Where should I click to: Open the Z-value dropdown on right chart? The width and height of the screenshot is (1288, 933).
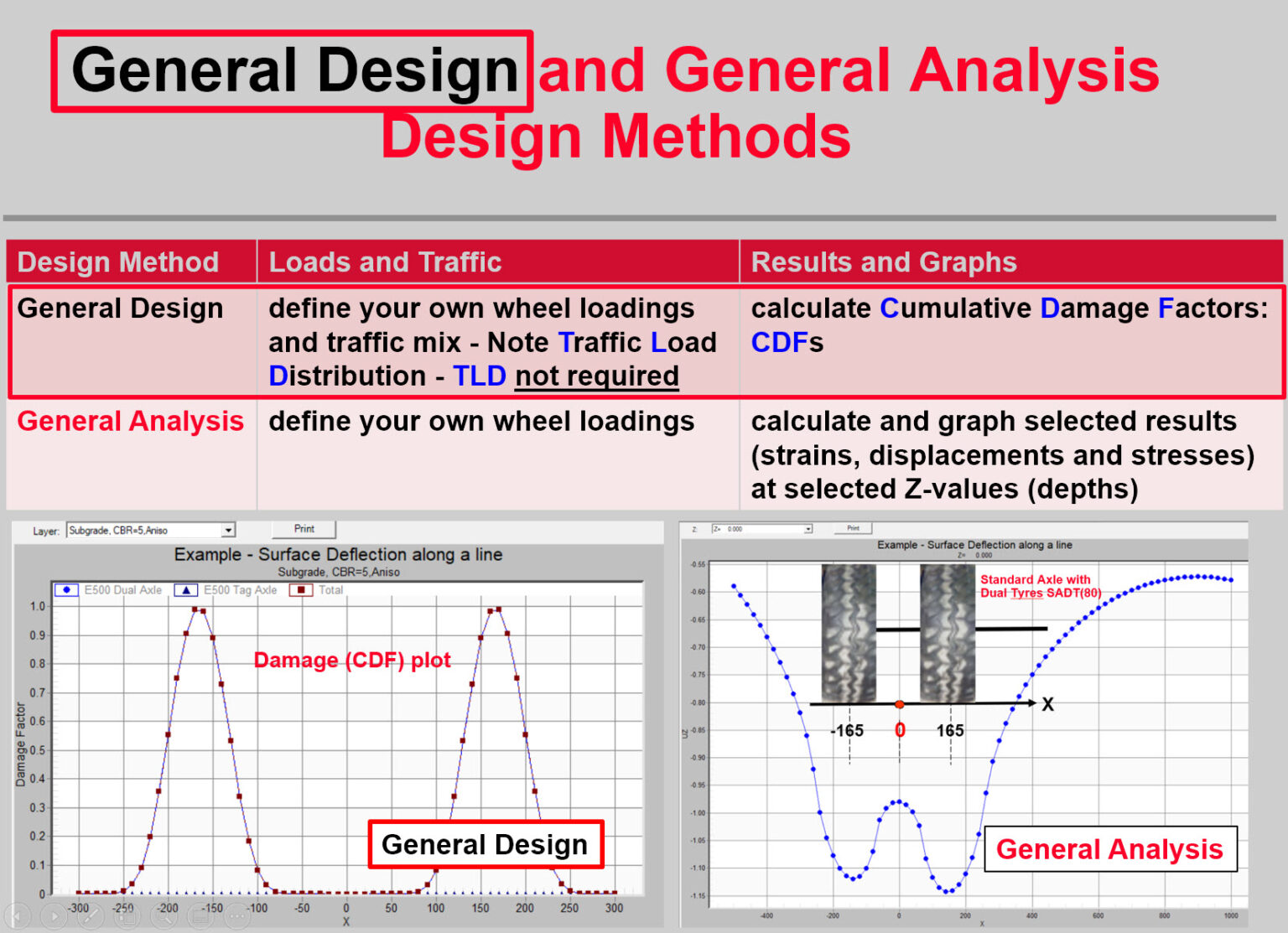pos(807,528)
